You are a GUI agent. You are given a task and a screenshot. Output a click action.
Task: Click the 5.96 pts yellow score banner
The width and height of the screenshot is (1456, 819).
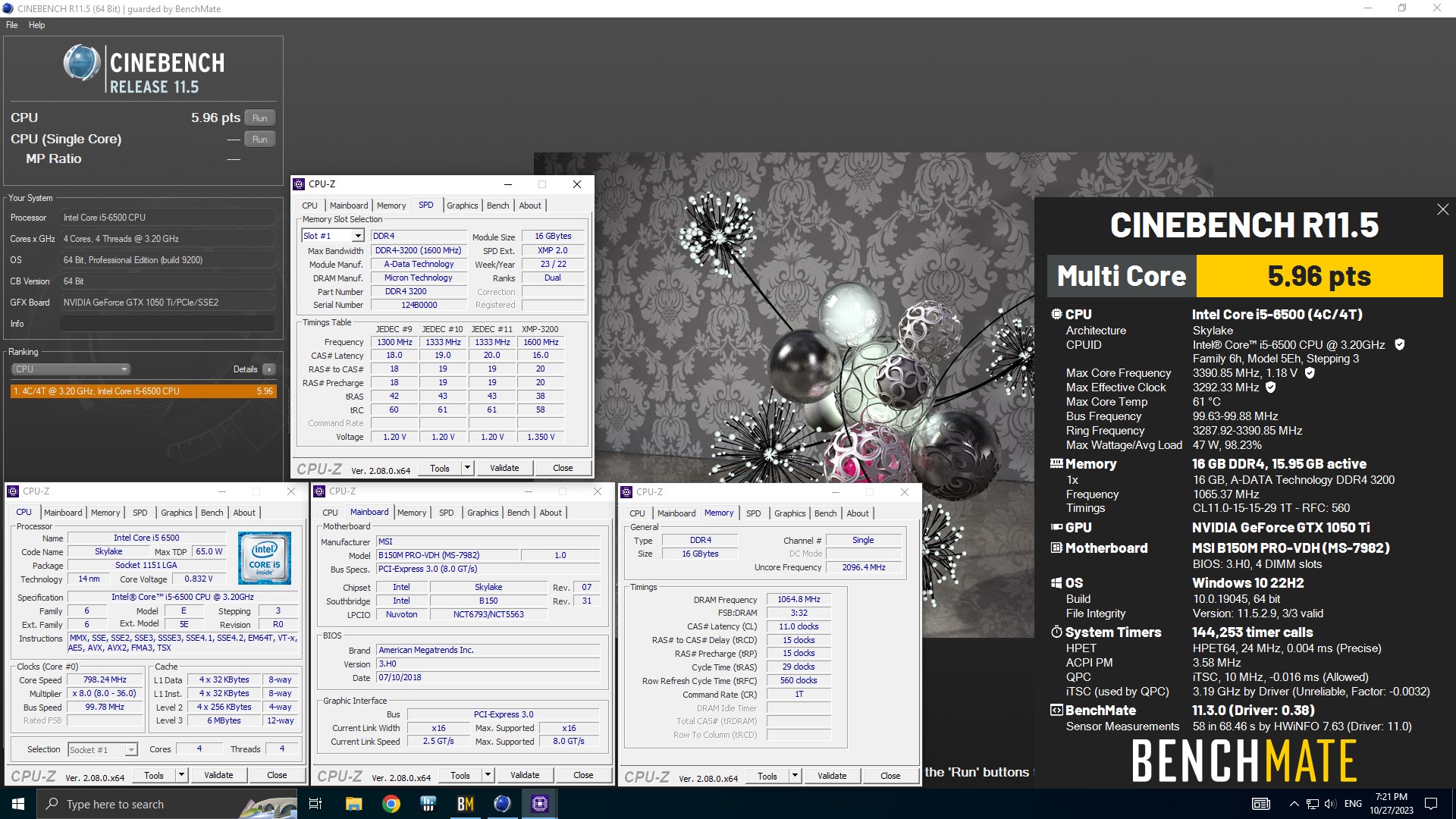1319,276
